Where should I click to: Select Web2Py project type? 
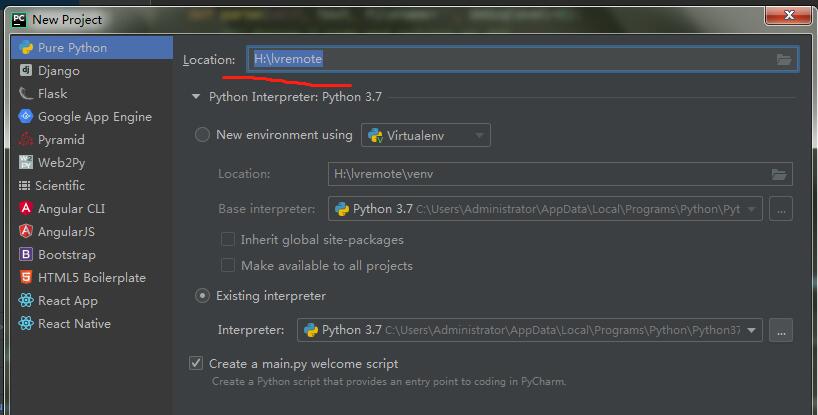coord(92,162)
